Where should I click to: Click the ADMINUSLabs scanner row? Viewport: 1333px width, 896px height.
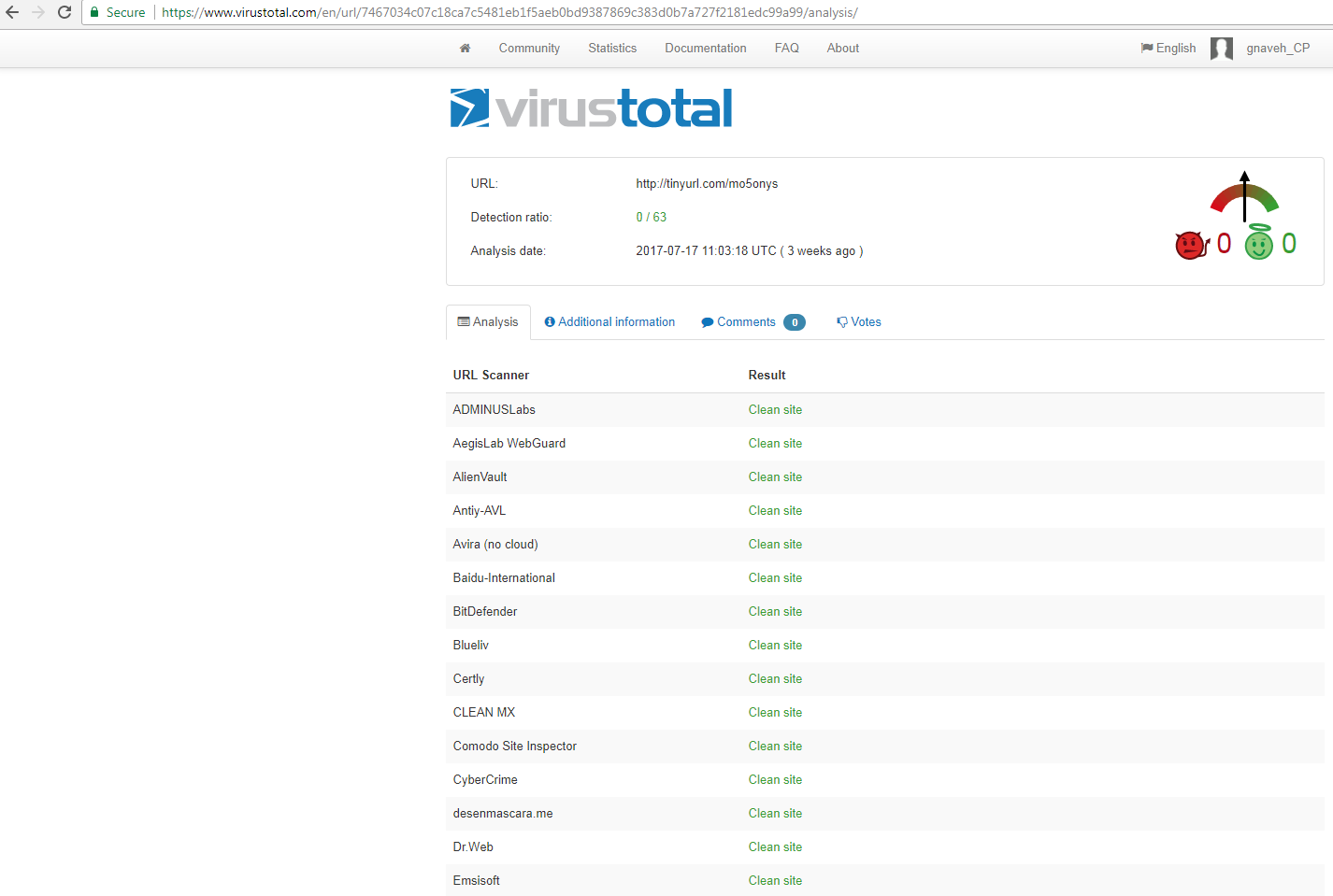point(885,409)
